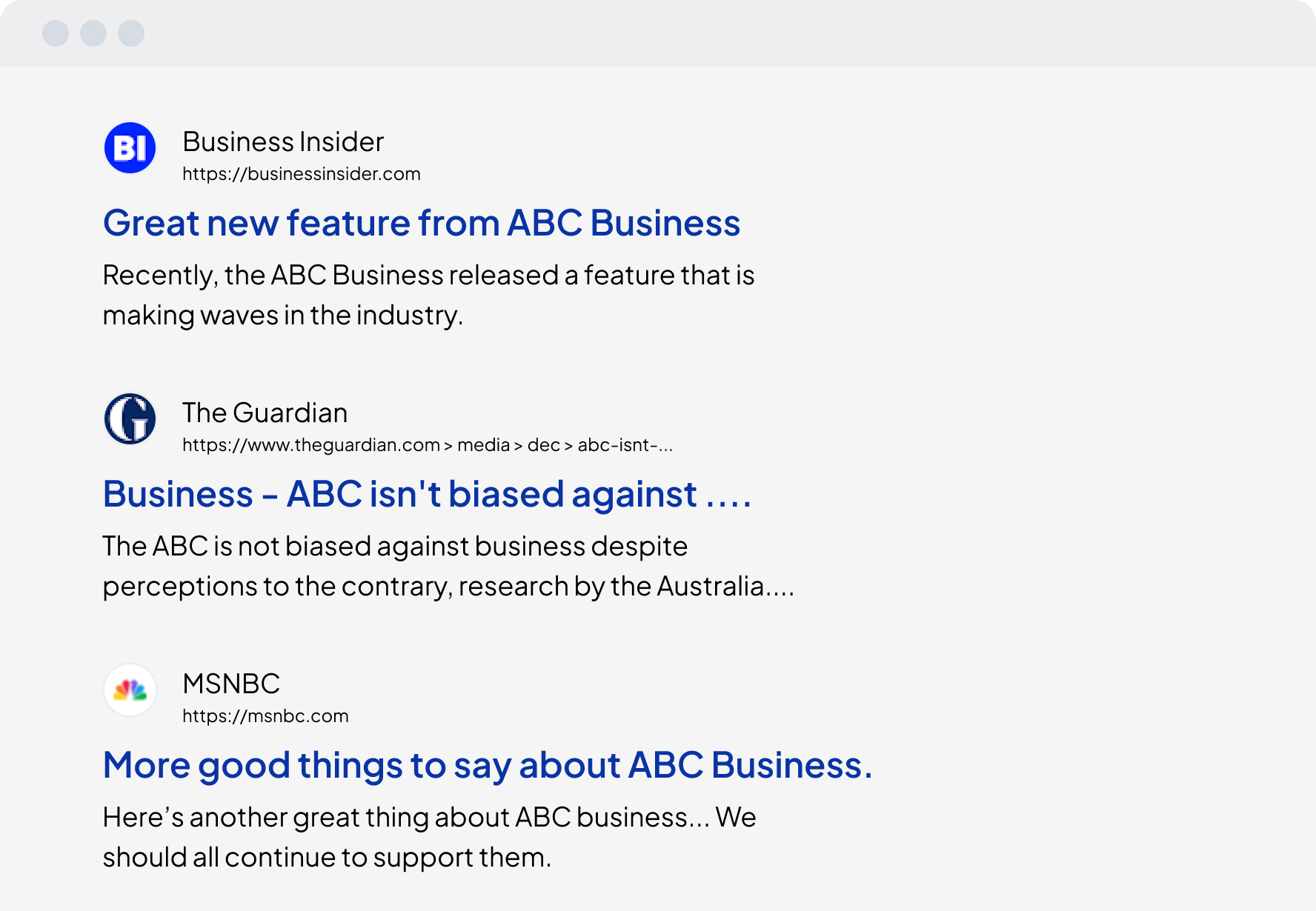Click the "dec" breadcrumb segment
This screenshot has height=911, width=1316.
543,445
